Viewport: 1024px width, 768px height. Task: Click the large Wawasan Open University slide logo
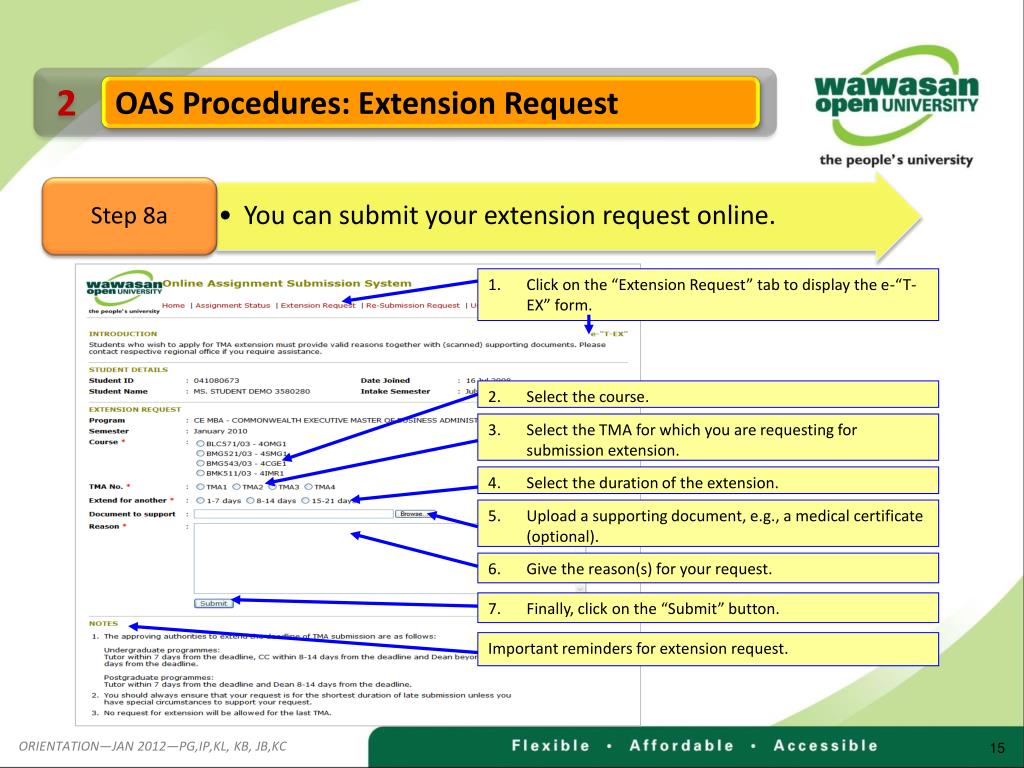pos(896,106)
